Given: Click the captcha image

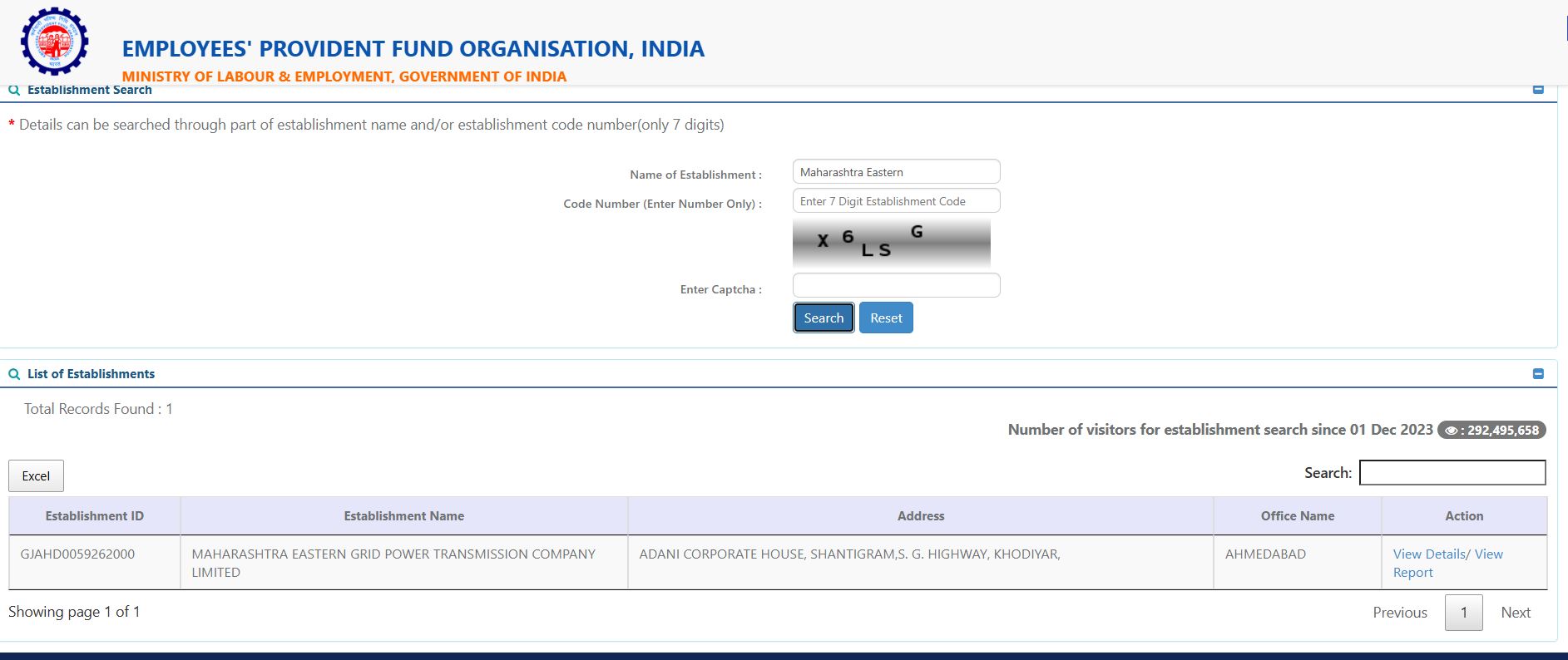Looking at the screenshot, I should point(891,242).
